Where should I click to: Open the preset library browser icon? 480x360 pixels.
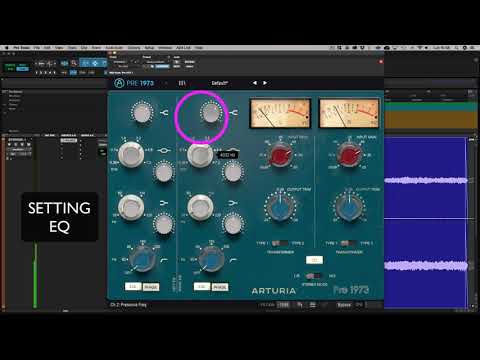point(182,83)
